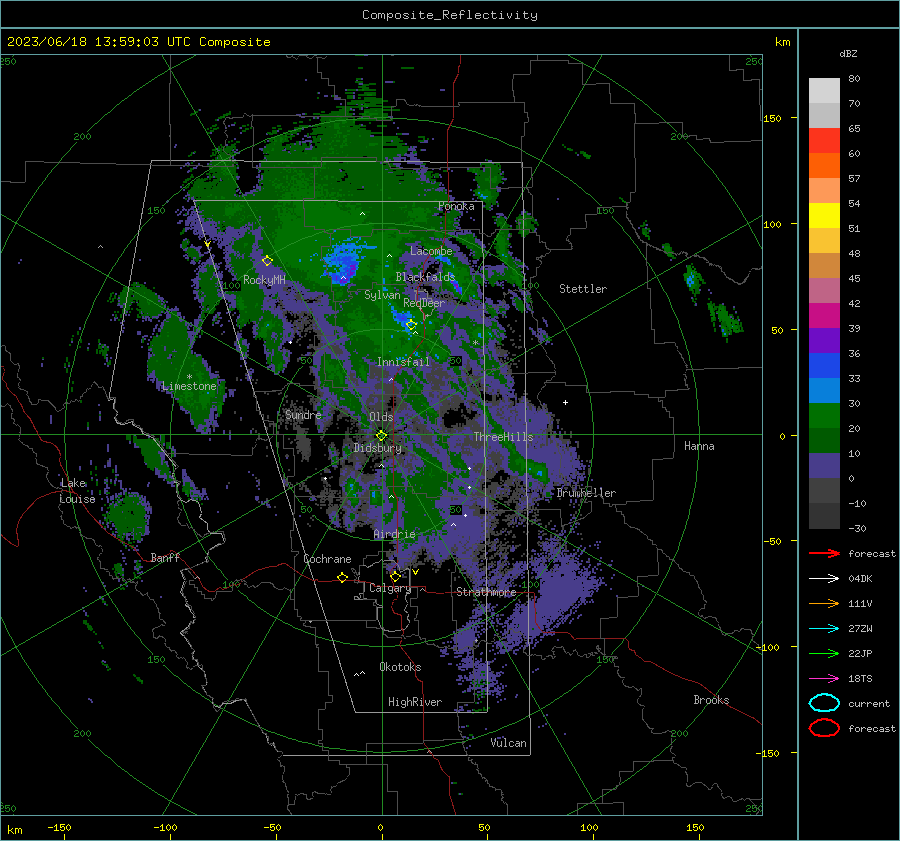Click the Innisfail city label
This screenshot has height=841, width=900.
(403, 362)
